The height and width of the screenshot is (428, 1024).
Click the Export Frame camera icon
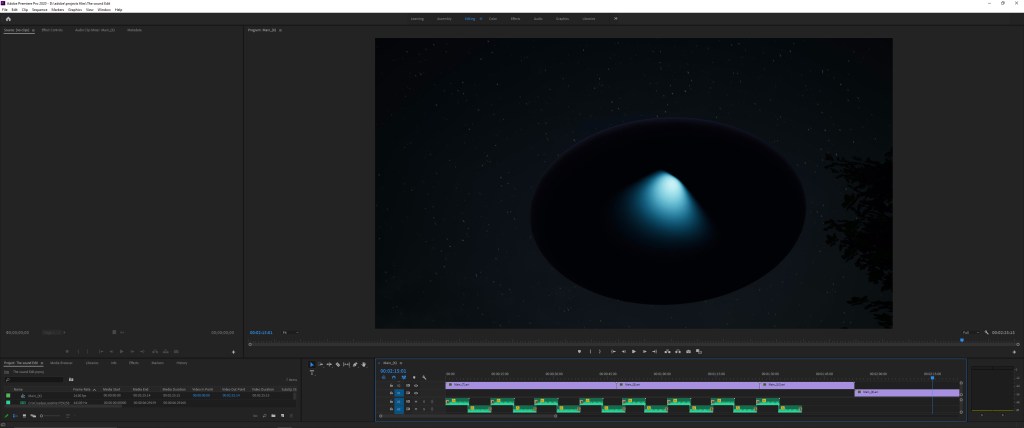coord(689,352)
